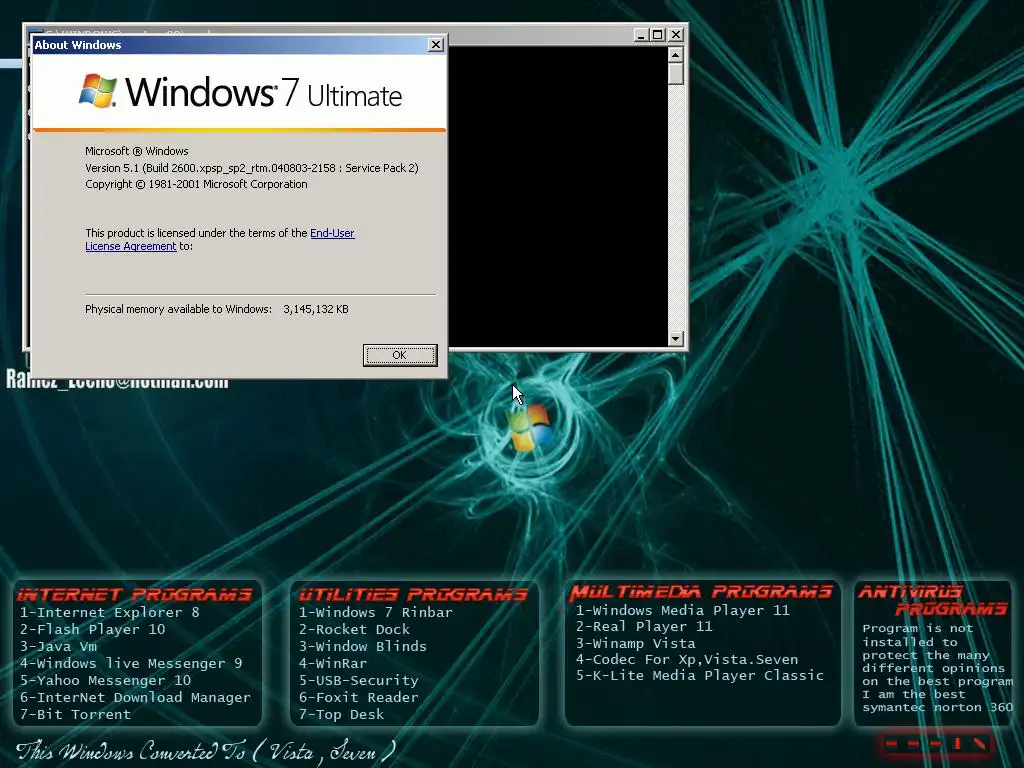Click '5-USB-Security' entry
Image resolution: width=1024 pixels, height=768 pixels.
[359, 680]
